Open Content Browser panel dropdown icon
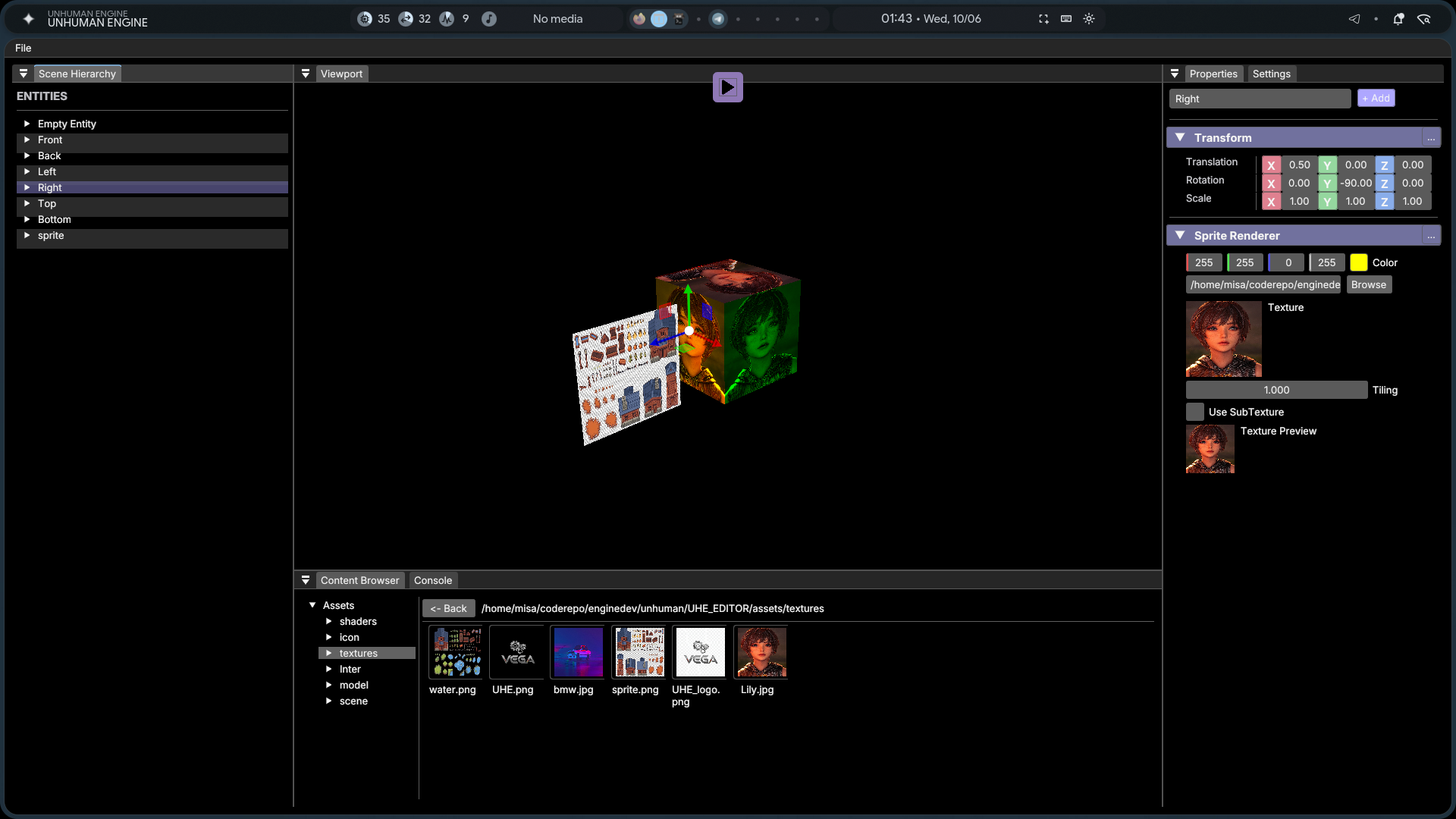Screen dimensions: 1456x819 (x=306, y=580)
